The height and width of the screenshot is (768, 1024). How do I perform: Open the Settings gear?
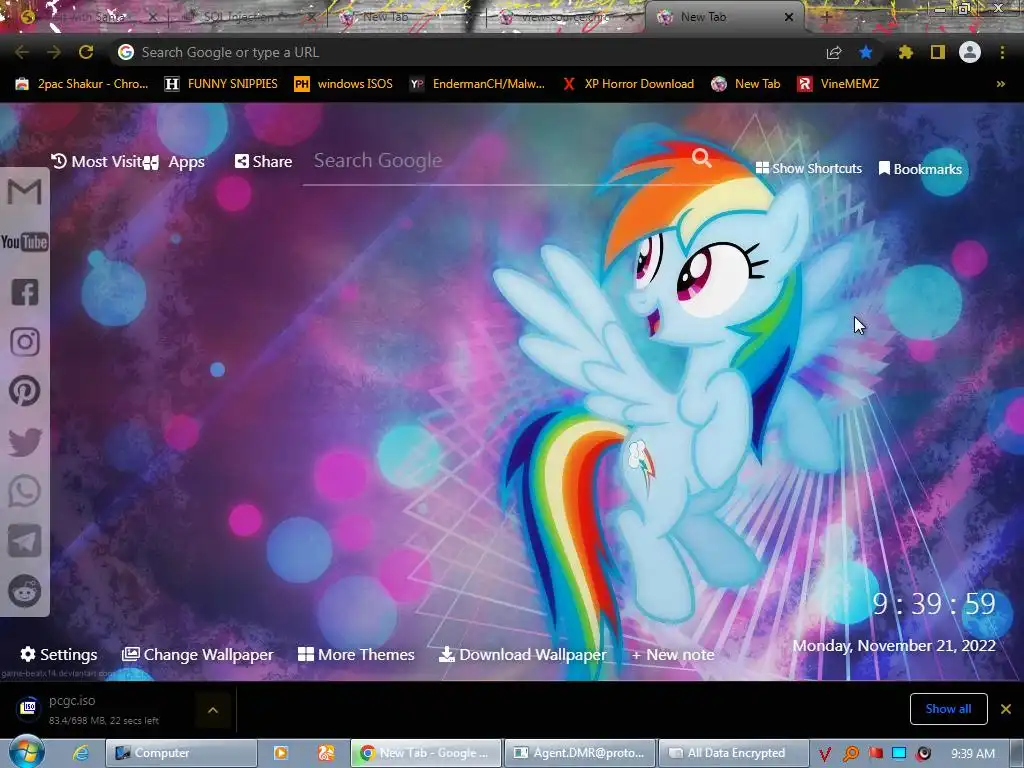59,654
